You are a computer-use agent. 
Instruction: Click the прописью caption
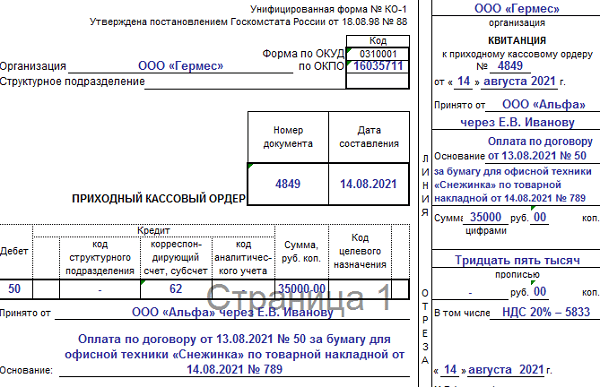pyautogui.click(x=517, y=274)
